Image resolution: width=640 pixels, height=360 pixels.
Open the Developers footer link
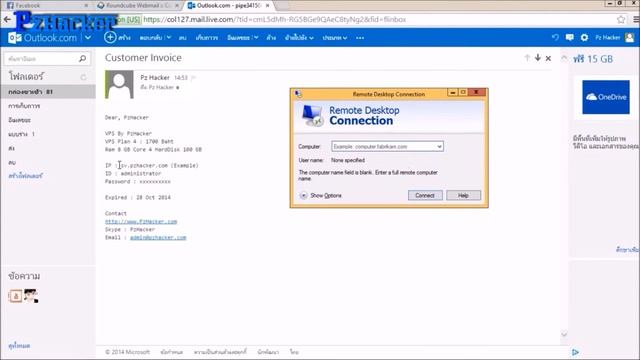click(x=268, y=352)
